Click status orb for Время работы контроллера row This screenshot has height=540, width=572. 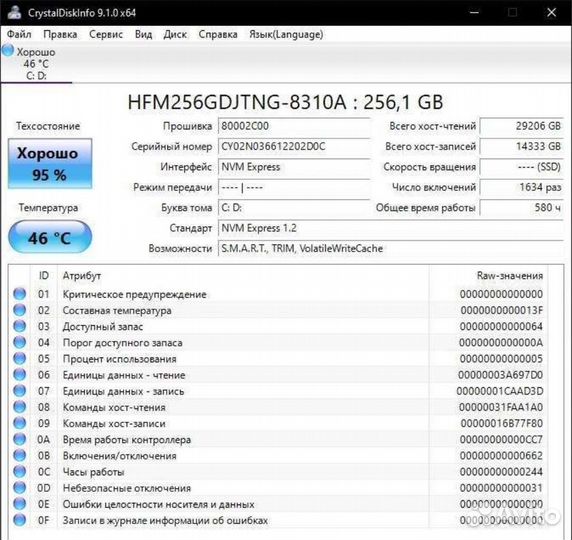point(20,439)
